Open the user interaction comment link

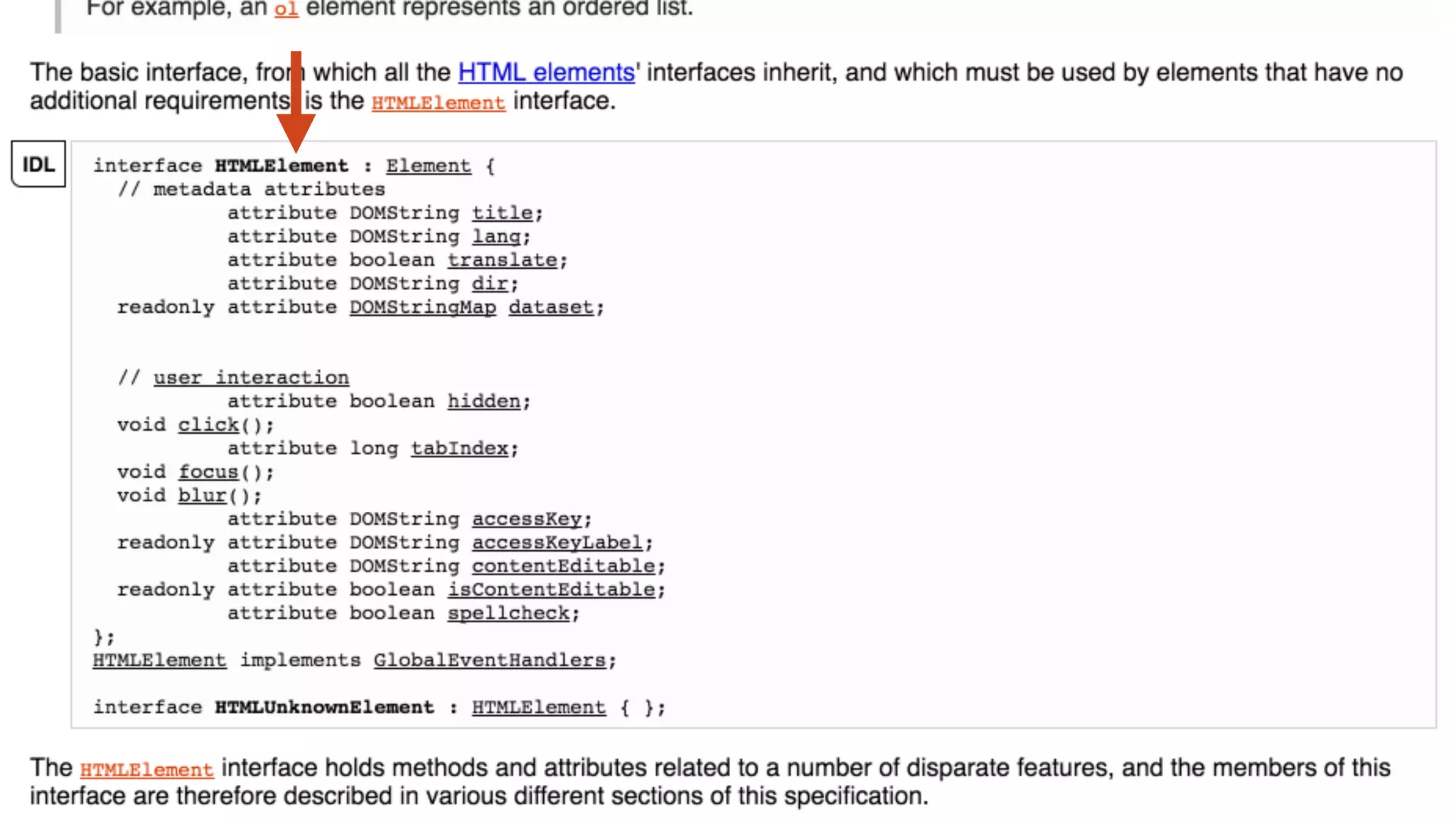tap(251, 378)
